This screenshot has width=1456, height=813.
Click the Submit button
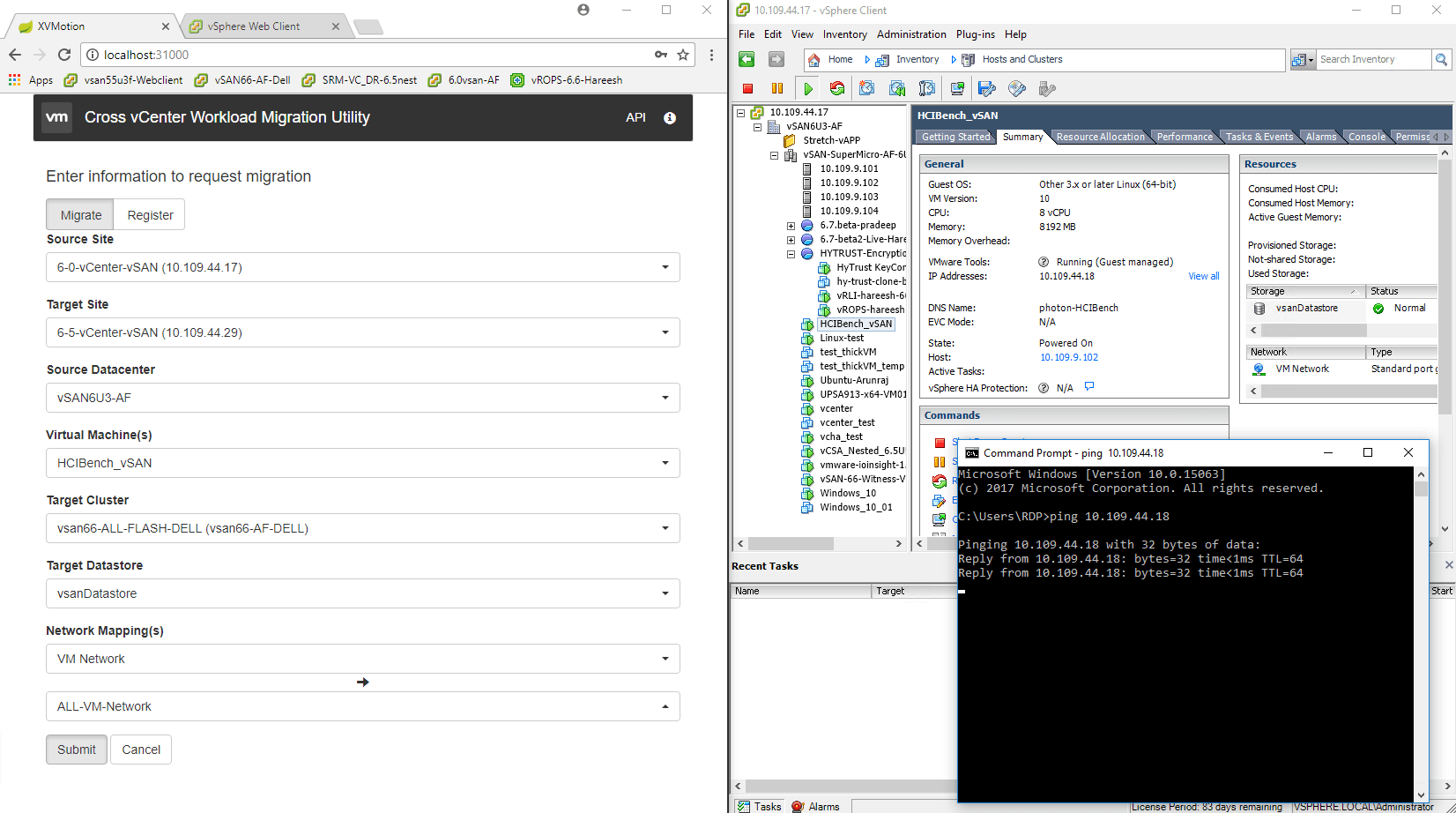tap(77, 750)
